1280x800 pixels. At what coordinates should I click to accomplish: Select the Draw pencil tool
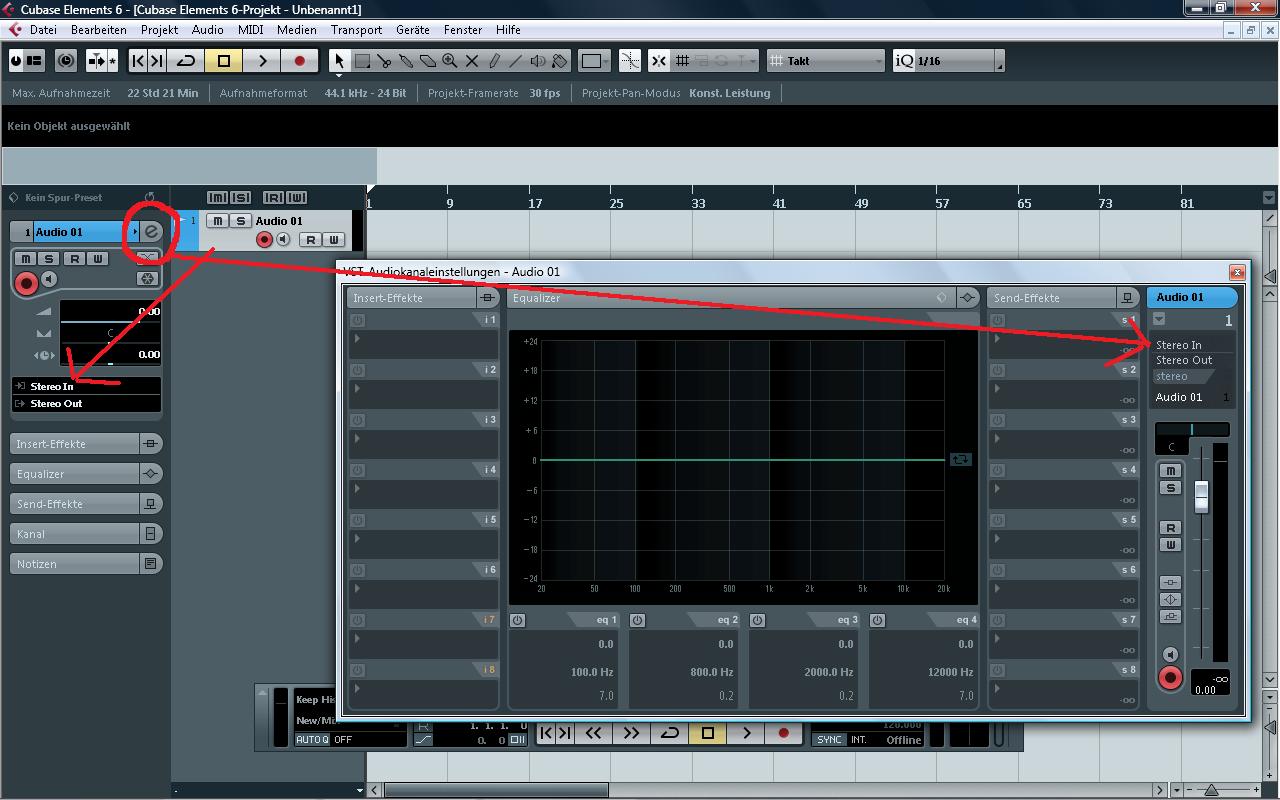click(x=494, y=61)
